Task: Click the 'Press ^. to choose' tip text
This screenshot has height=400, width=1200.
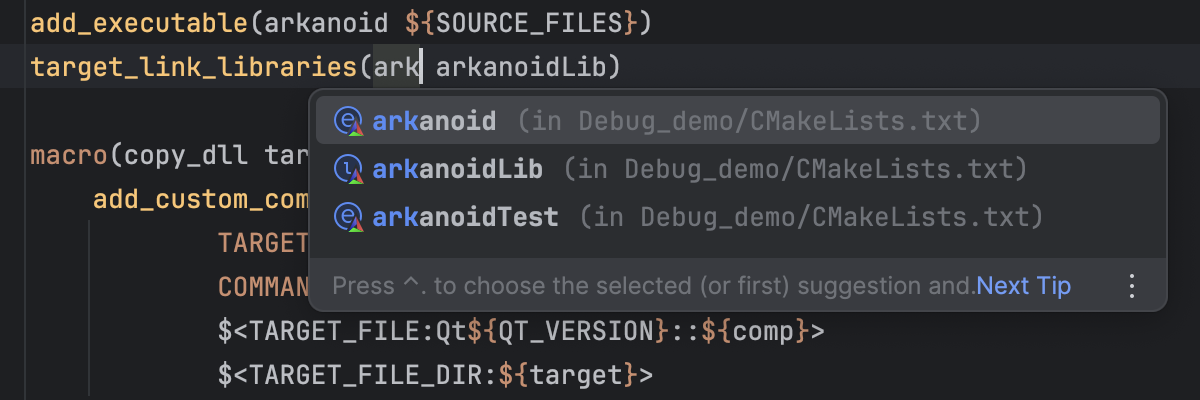Action: (652, 286)
